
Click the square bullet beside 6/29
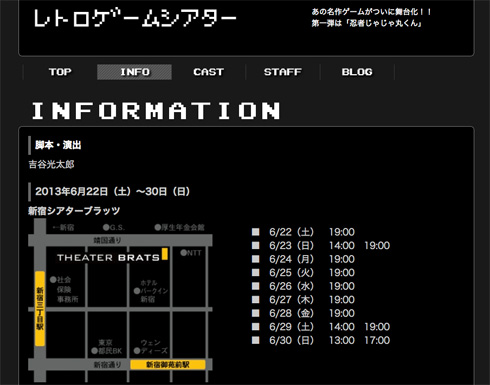(x=256, y=327)
